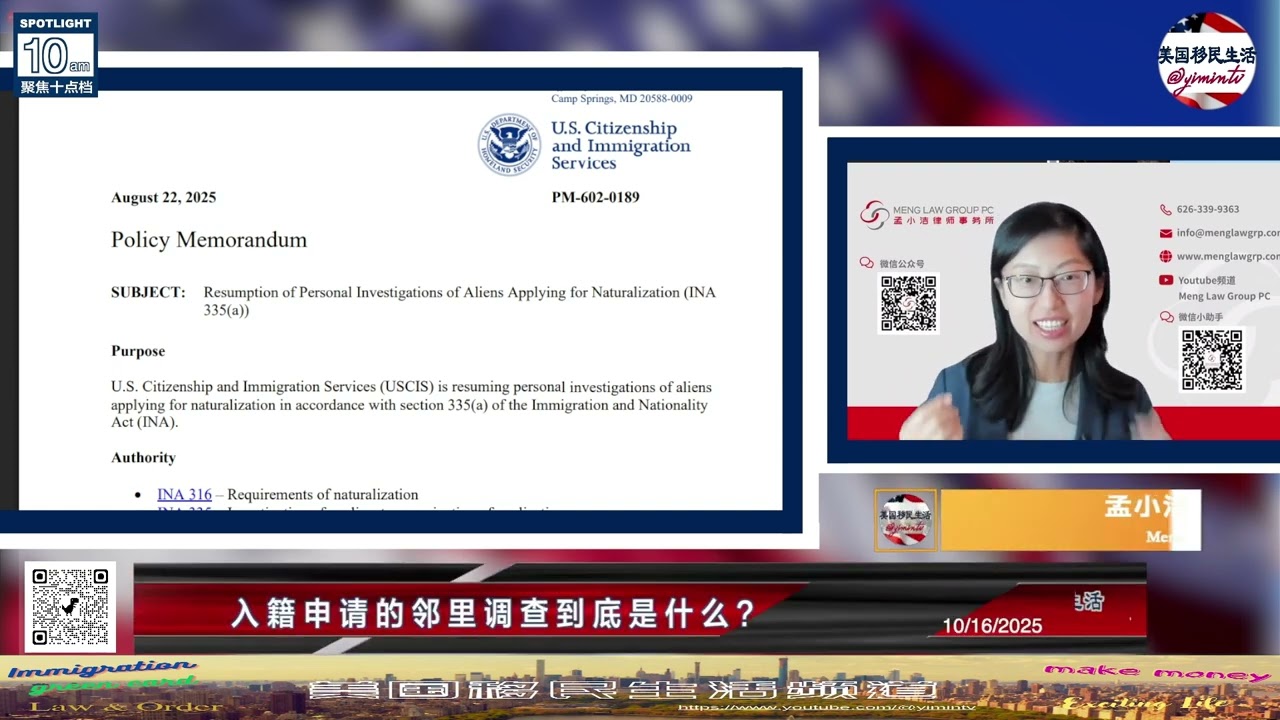
Task: Click the Meng Law Group PC logo
Action: pos(926,215)
